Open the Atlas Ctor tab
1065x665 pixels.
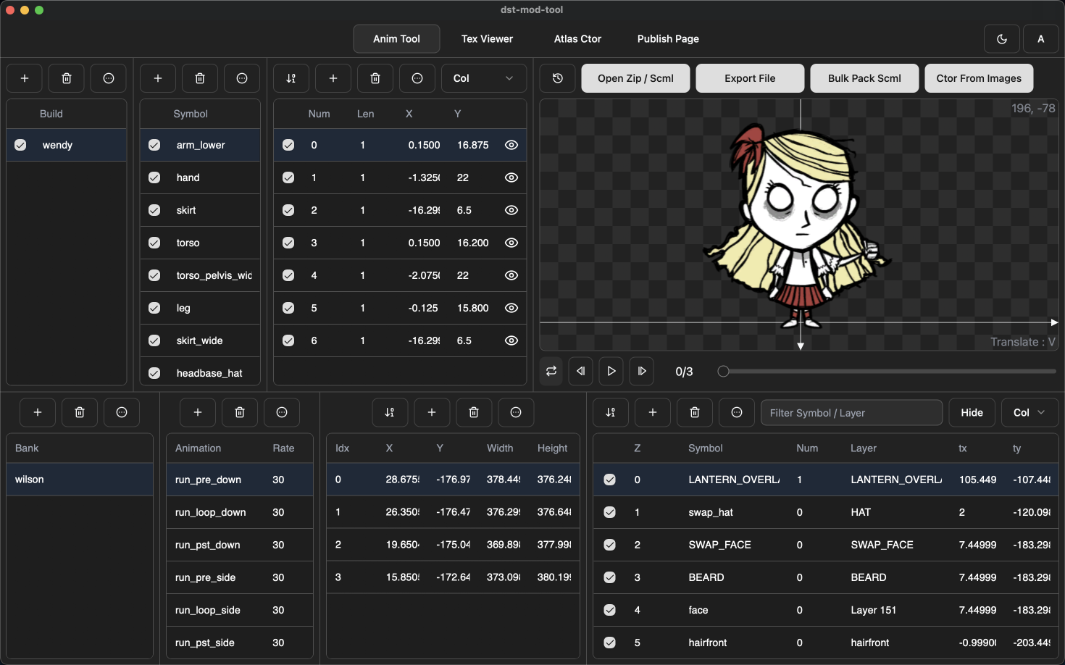[577, 39]
